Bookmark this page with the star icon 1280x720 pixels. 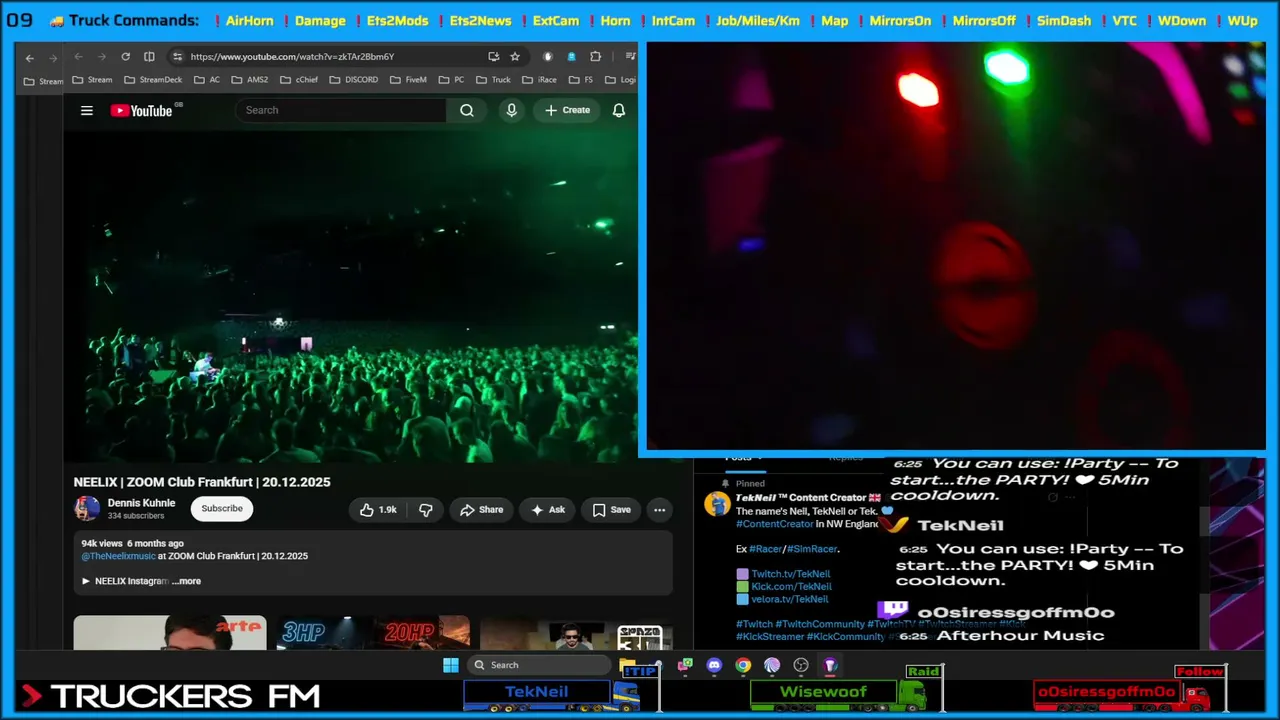click(515, 57)
